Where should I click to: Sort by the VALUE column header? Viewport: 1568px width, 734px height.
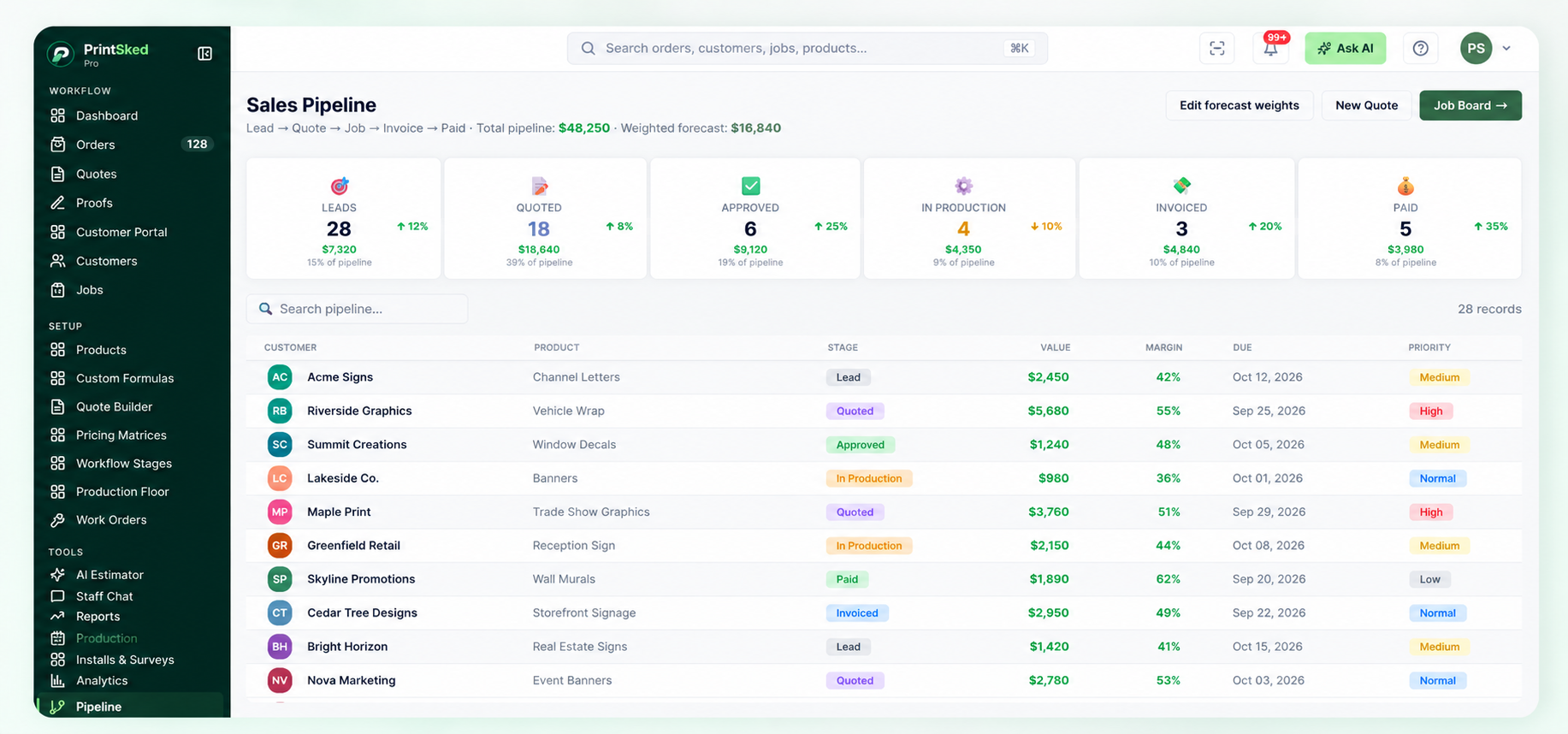1055,347
